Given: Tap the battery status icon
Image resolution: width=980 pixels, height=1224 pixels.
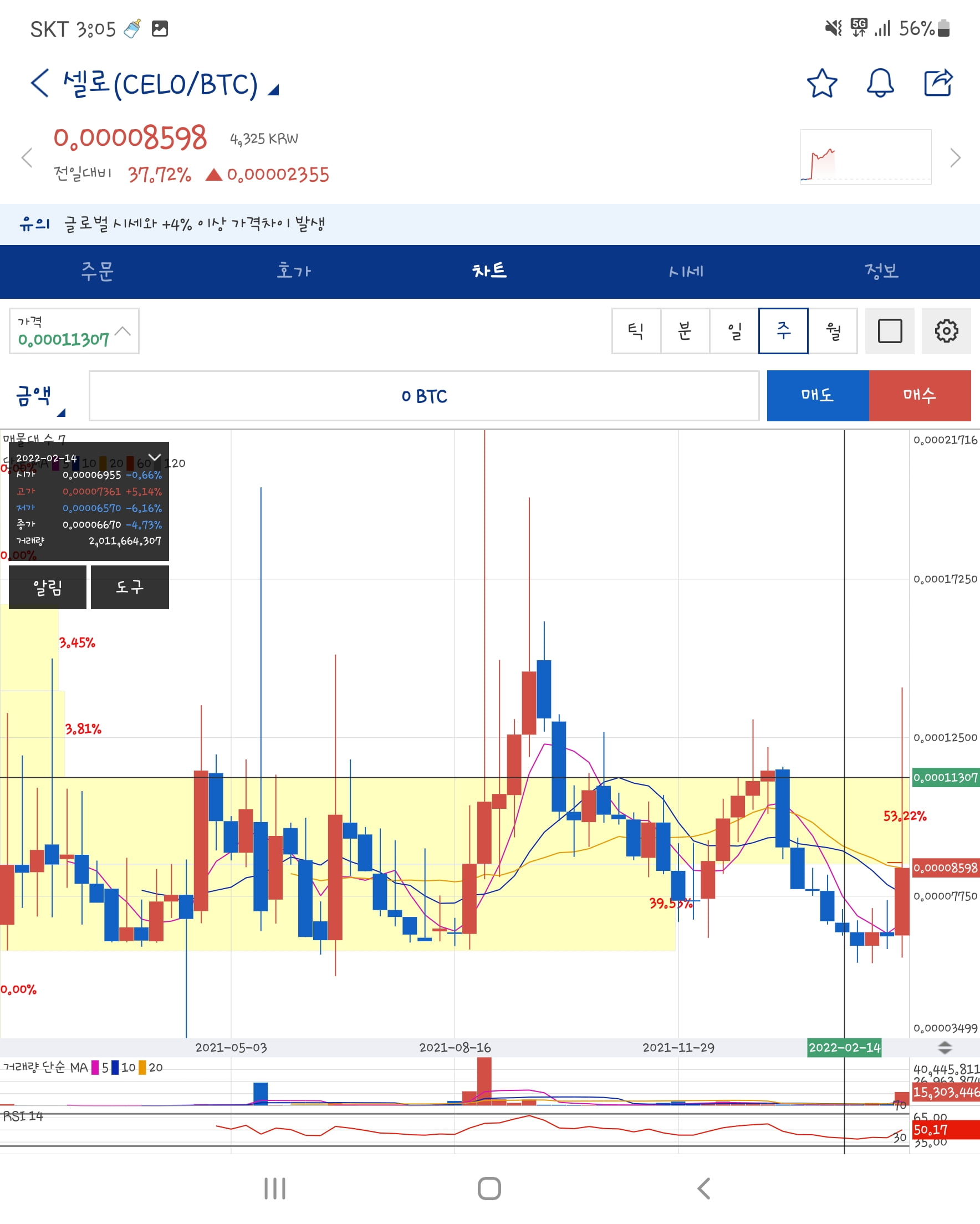Looking at the screenshot, I should point(943,28).
